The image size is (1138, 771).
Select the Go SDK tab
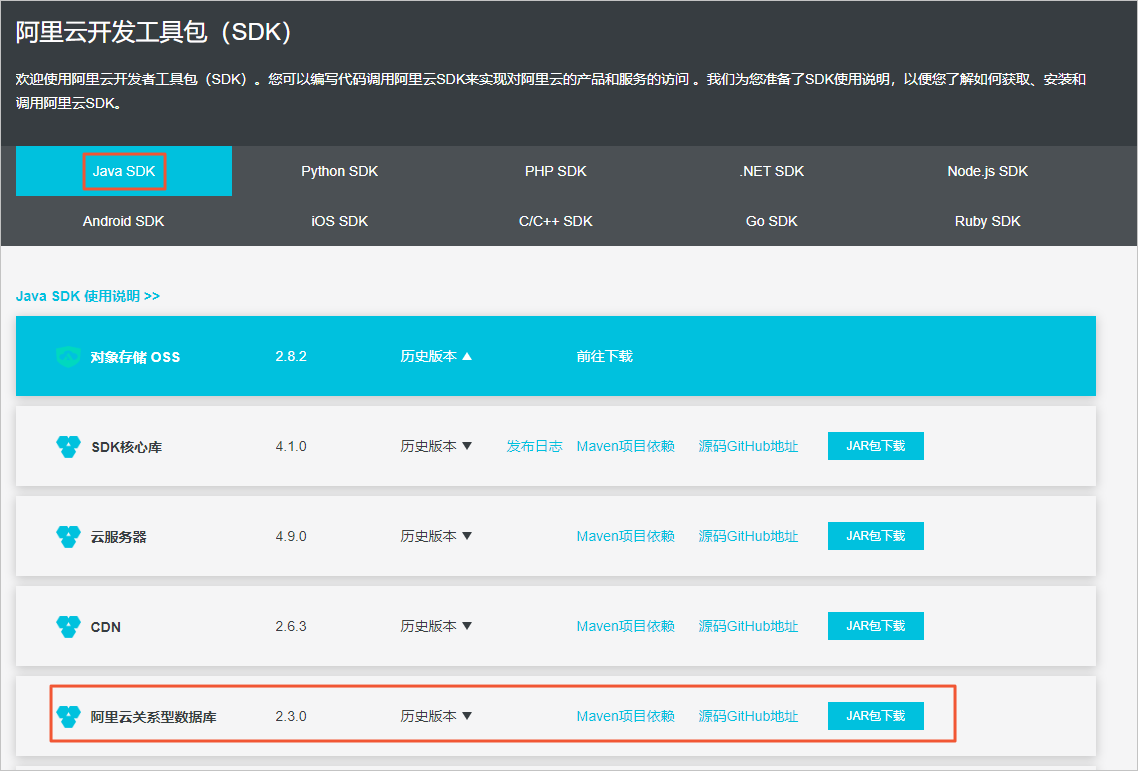click(x=771, y=221)
